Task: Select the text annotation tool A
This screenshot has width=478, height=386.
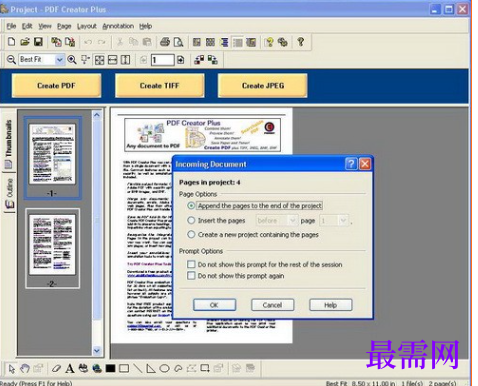Action: point(70,368)
